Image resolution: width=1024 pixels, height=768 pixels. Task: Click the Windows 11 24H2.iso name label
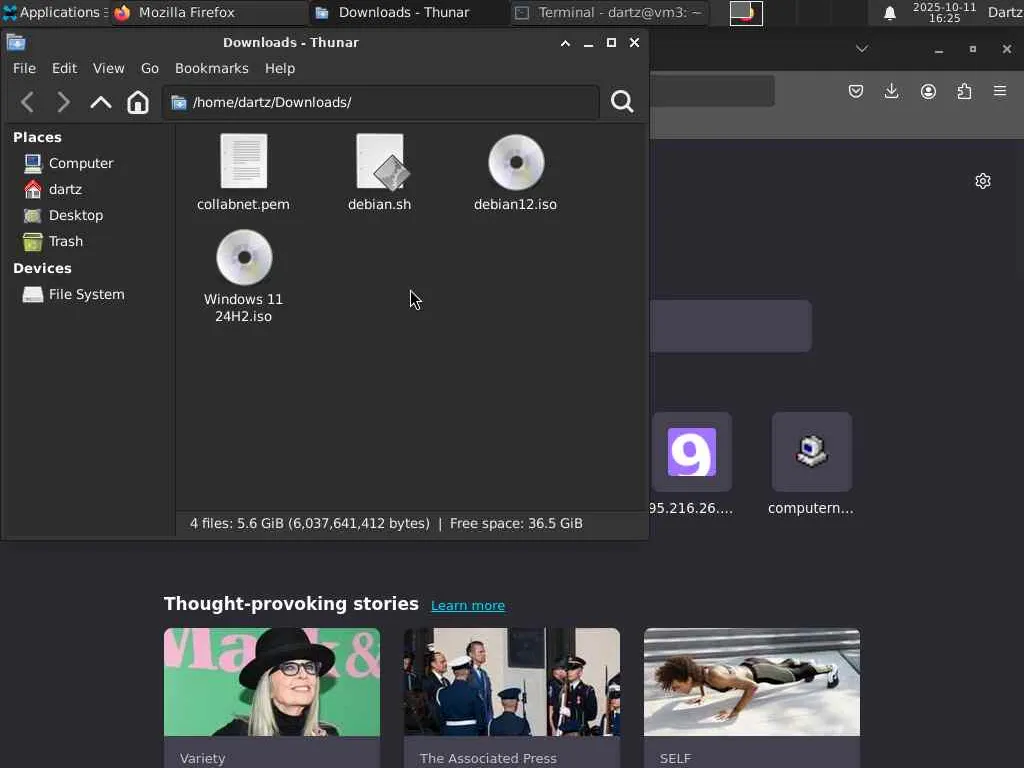coord(244,308)
